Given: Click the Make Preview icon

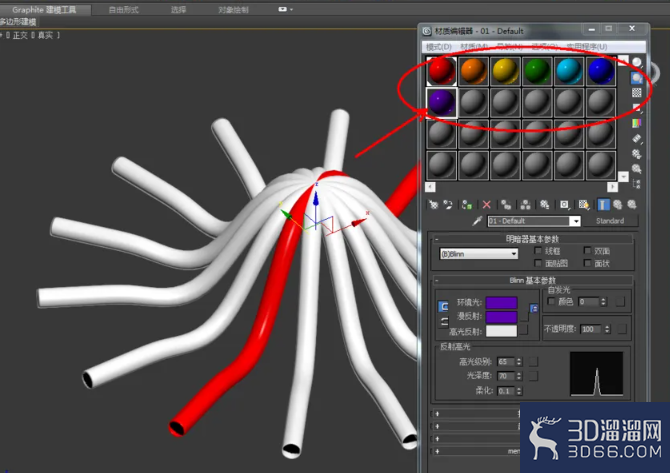Looking at the screenshot, I should 637,138.
